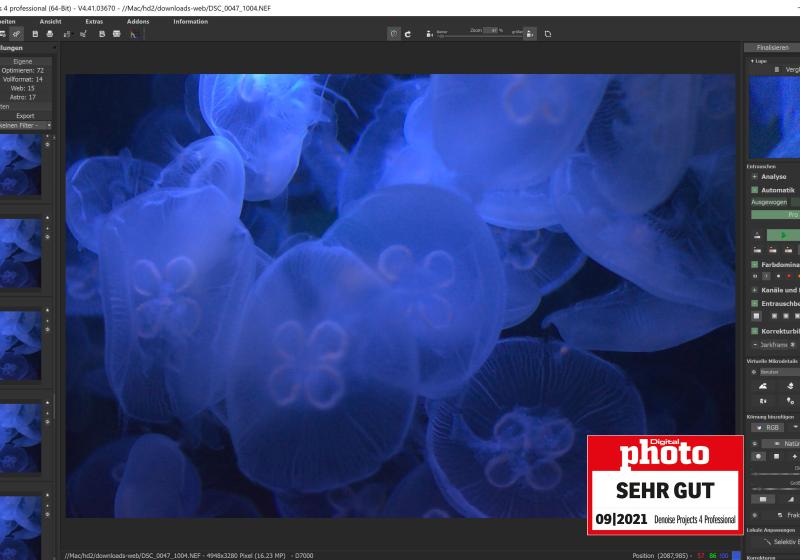800x560 pixels.
Task: Click the Export button in the left panel
Action: [x=25, y=115]
